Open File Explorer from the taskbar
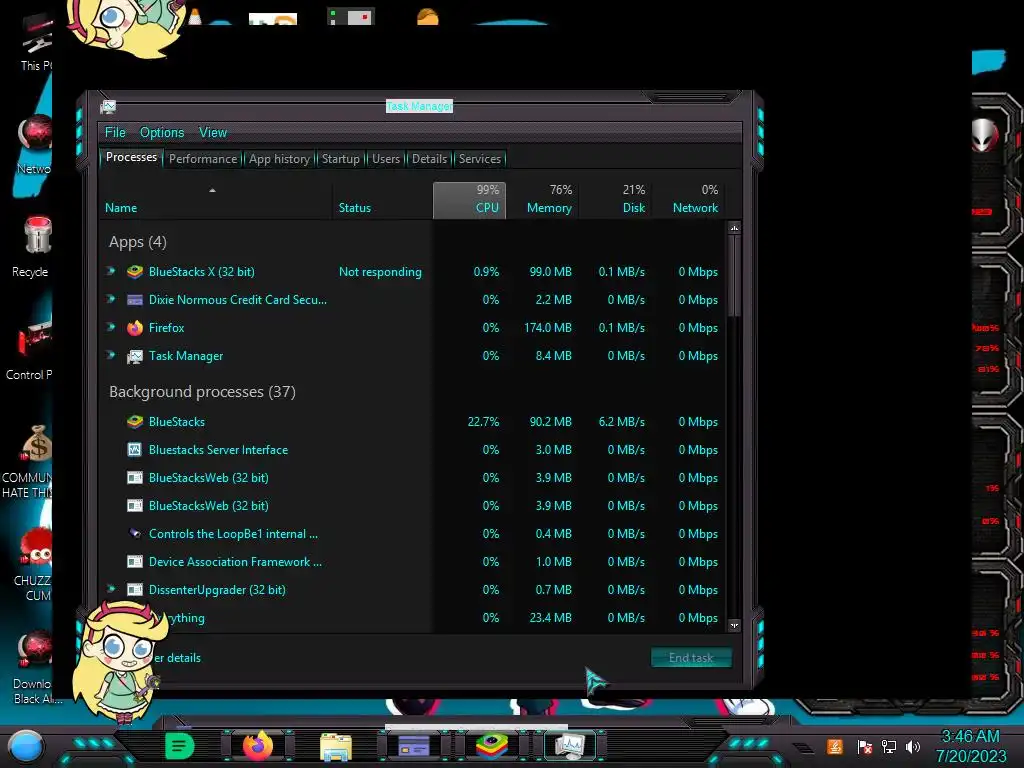 coord(336,746)
